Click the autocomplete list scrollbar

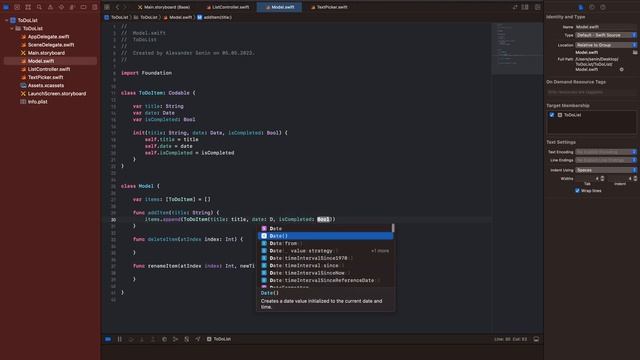393,228
